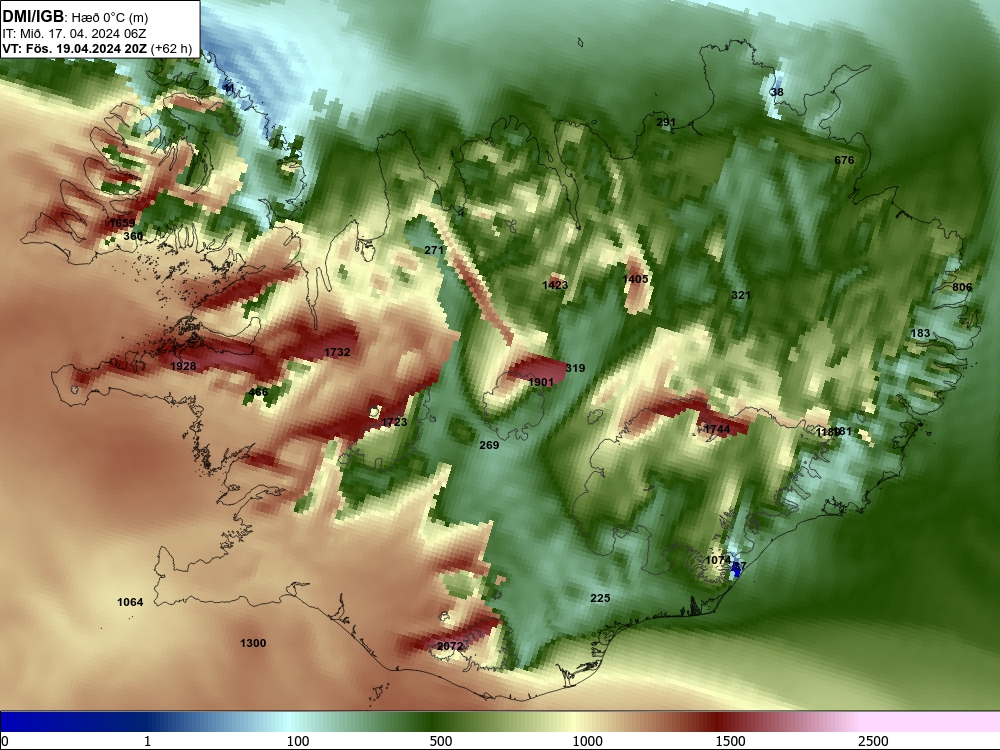Click the color scale label 1

point(147,741)
